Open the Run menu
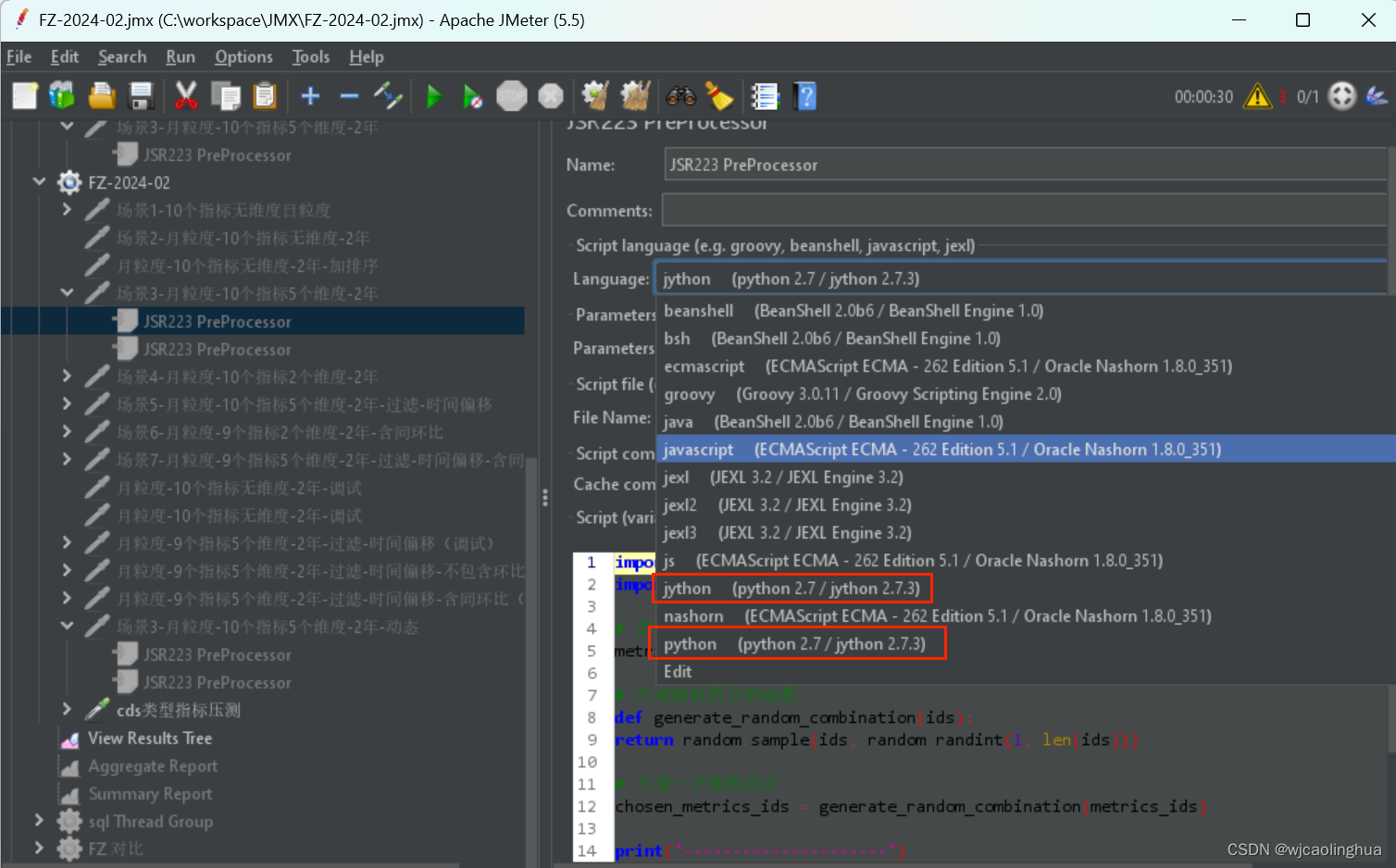The height and width of the screenshot is (868, 1396). [x=180, y=56]
